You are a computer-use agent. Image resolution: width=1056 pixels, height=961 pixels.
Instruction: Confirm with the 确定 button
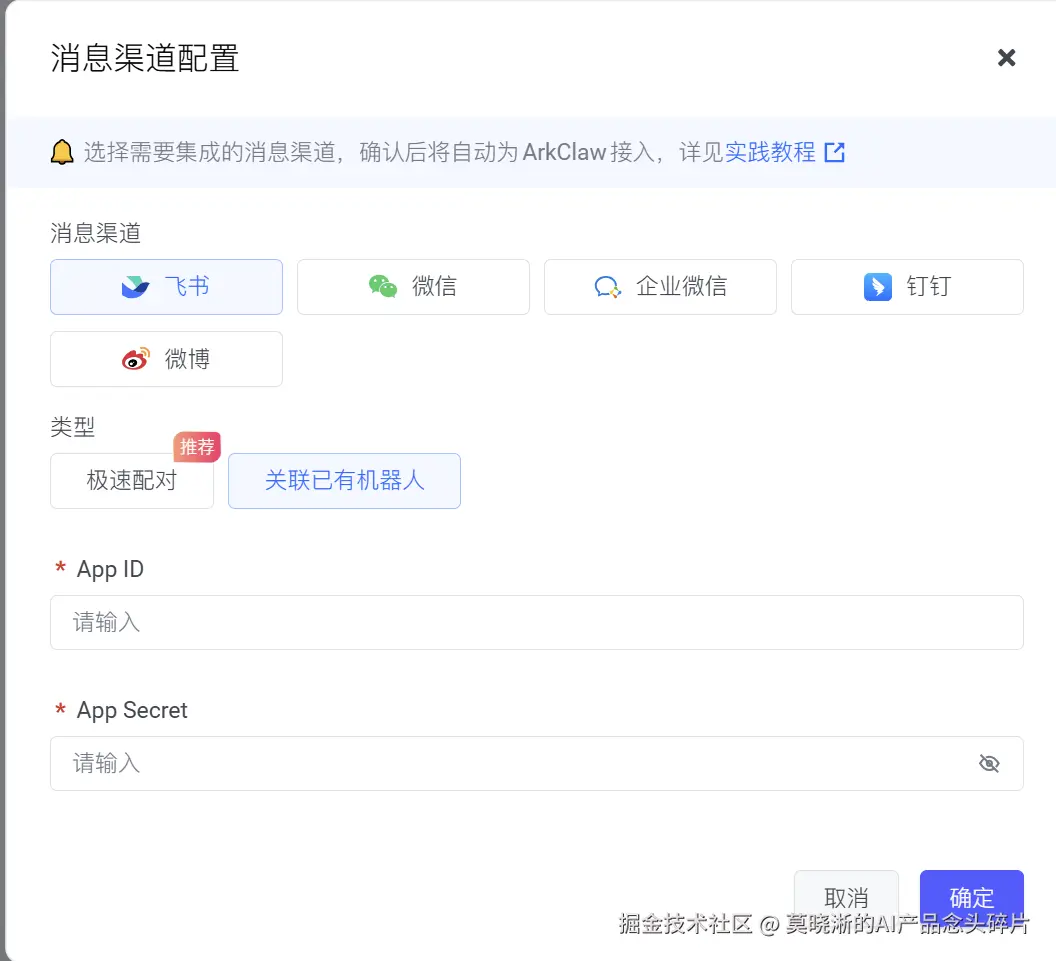point(972,898)
